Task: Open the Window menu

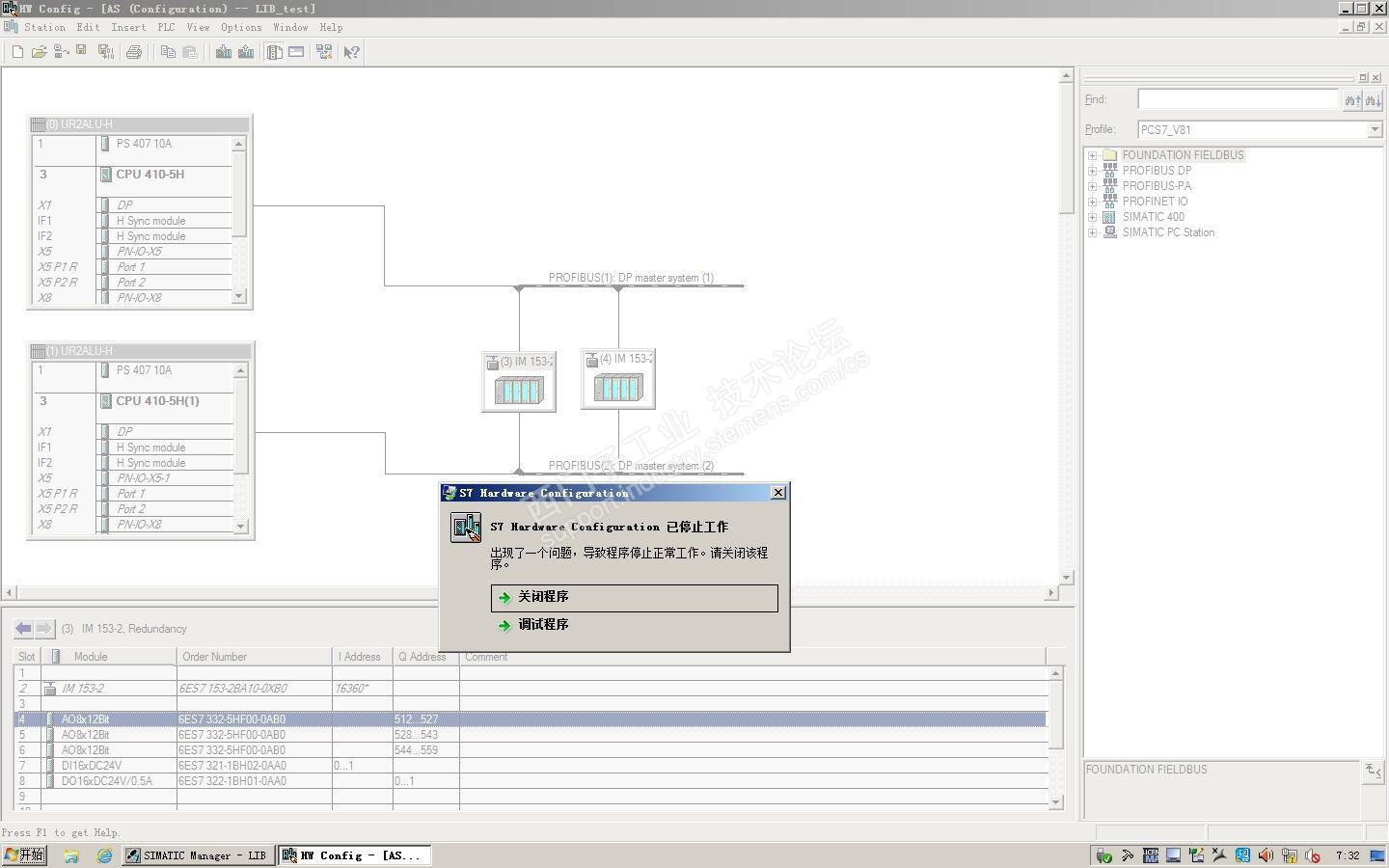Action: [x=290, y=27]
